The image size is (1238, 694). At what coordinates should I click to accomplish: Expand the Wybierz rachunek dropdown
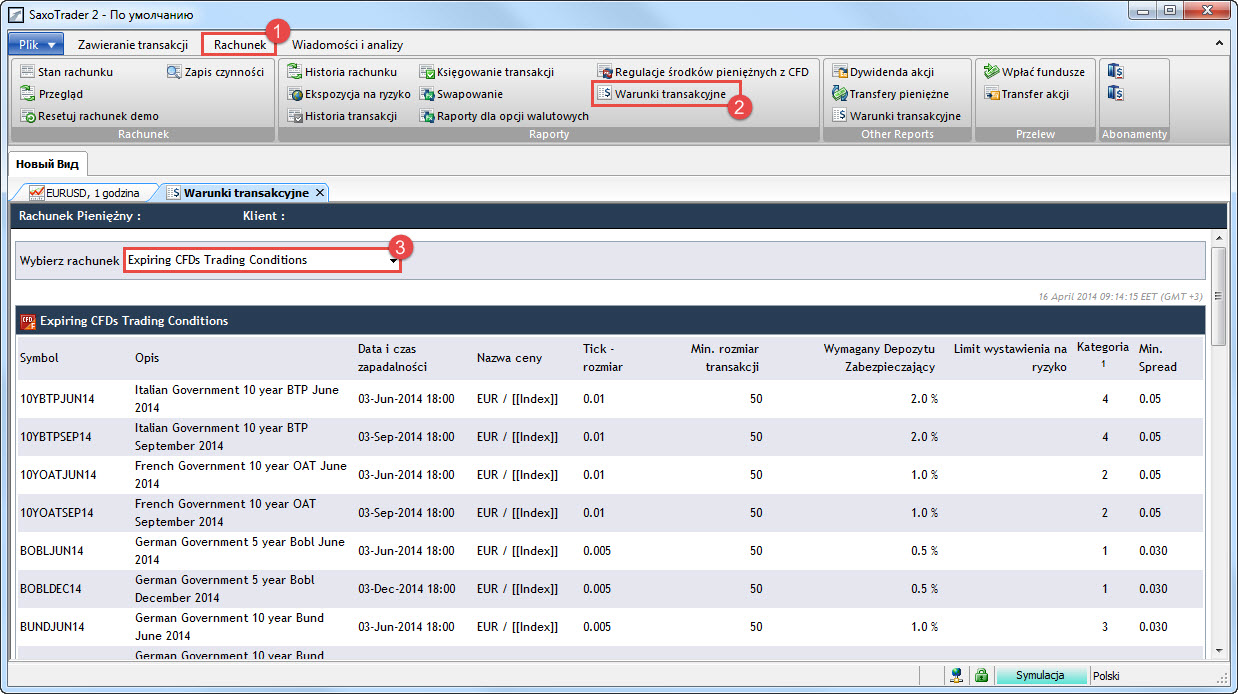click(x=393, y=260)
